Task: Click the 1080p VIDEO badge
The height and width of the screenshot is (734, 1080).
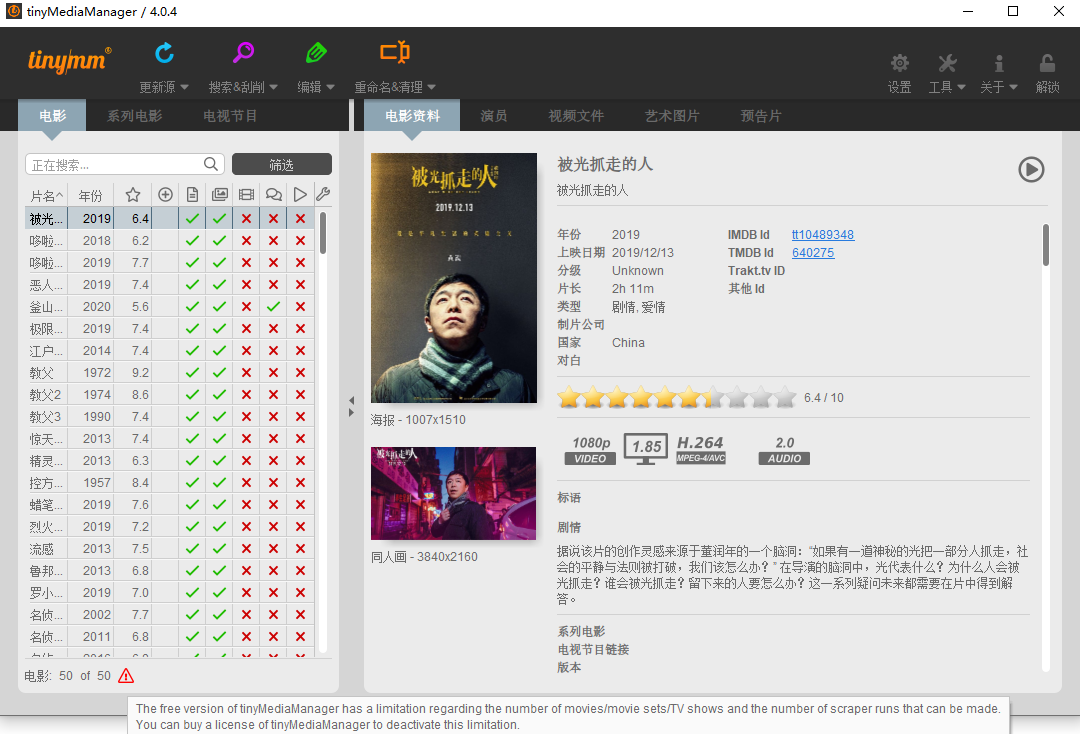Action: point(591,450)
